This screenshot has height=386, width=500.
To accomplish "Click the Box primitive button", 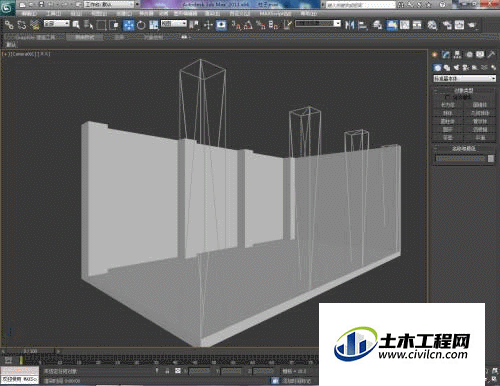I will [448, 105].
